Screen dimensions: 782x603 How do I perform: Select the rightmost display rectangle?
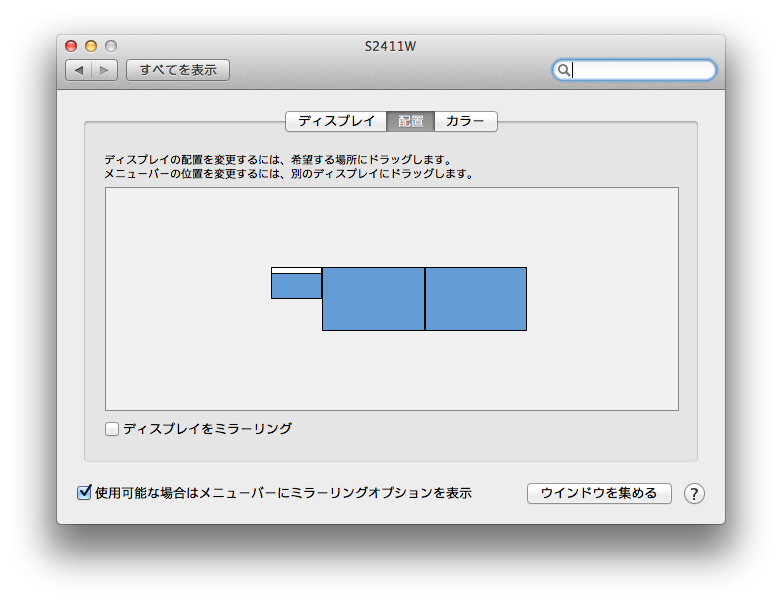click(x=476, y=299)
